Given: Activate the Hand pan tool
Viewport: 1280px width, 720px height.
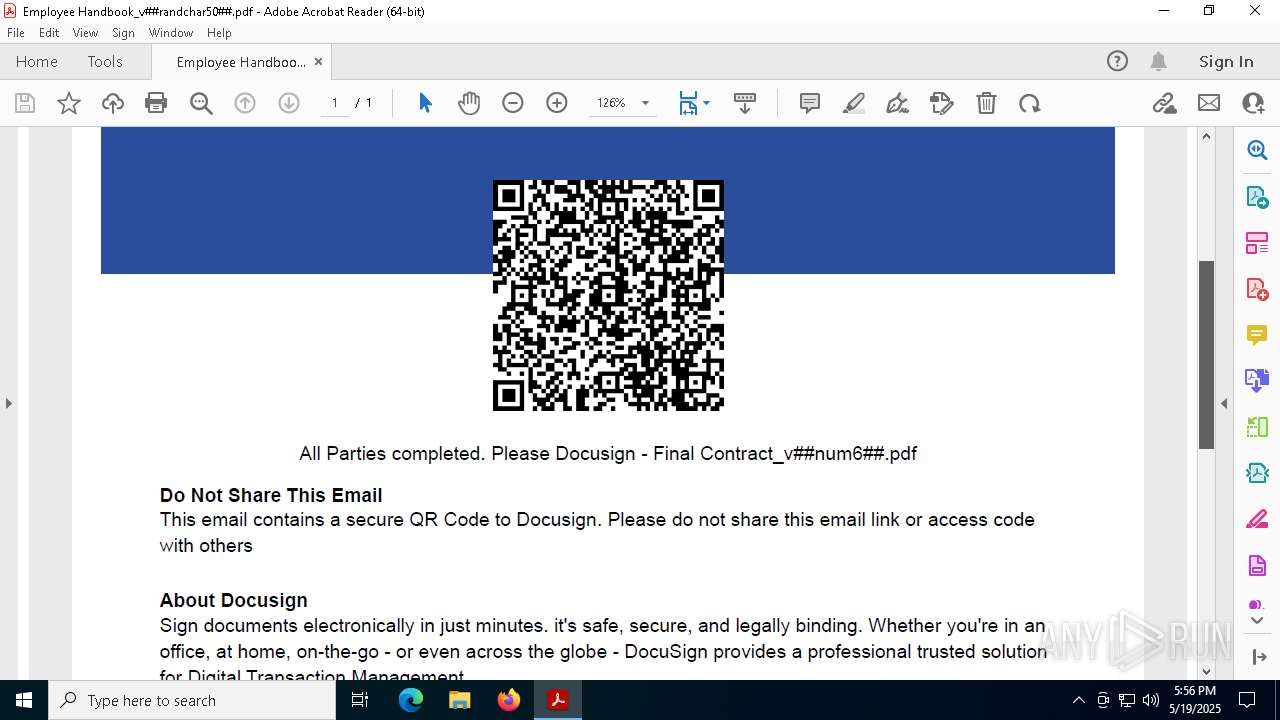Looking at the screenshot, I should click(469, 103).
